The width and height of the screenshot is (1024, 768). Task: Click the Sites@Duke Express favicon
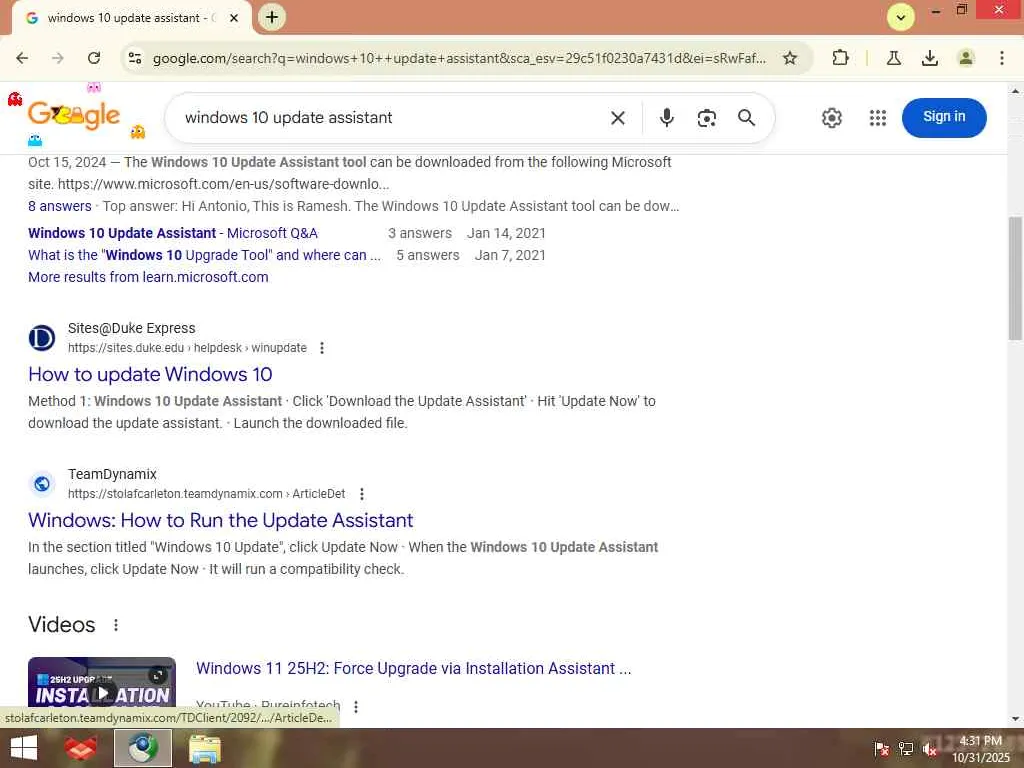42,338
